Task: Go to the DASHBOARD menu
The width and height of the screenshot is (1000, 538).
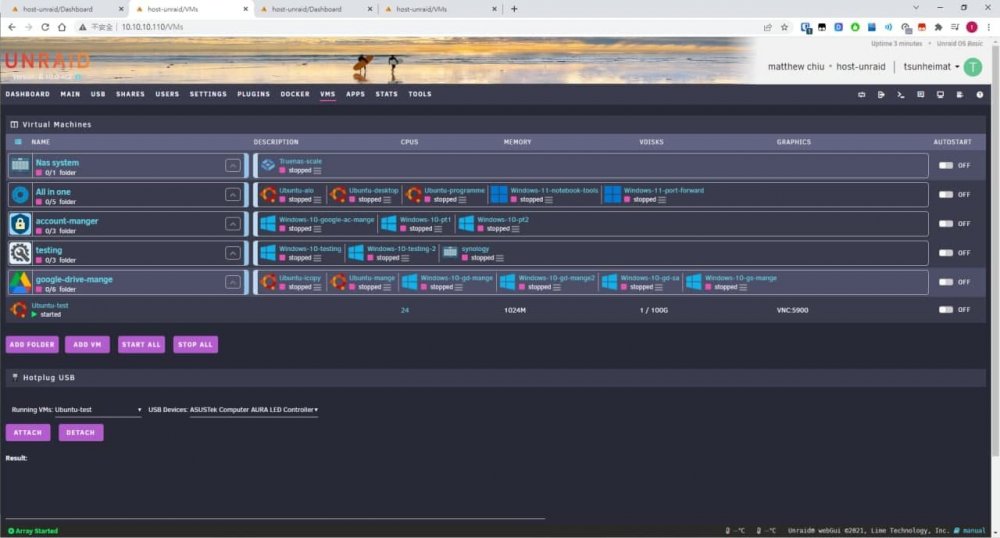Action: click(x=27, y=94)
